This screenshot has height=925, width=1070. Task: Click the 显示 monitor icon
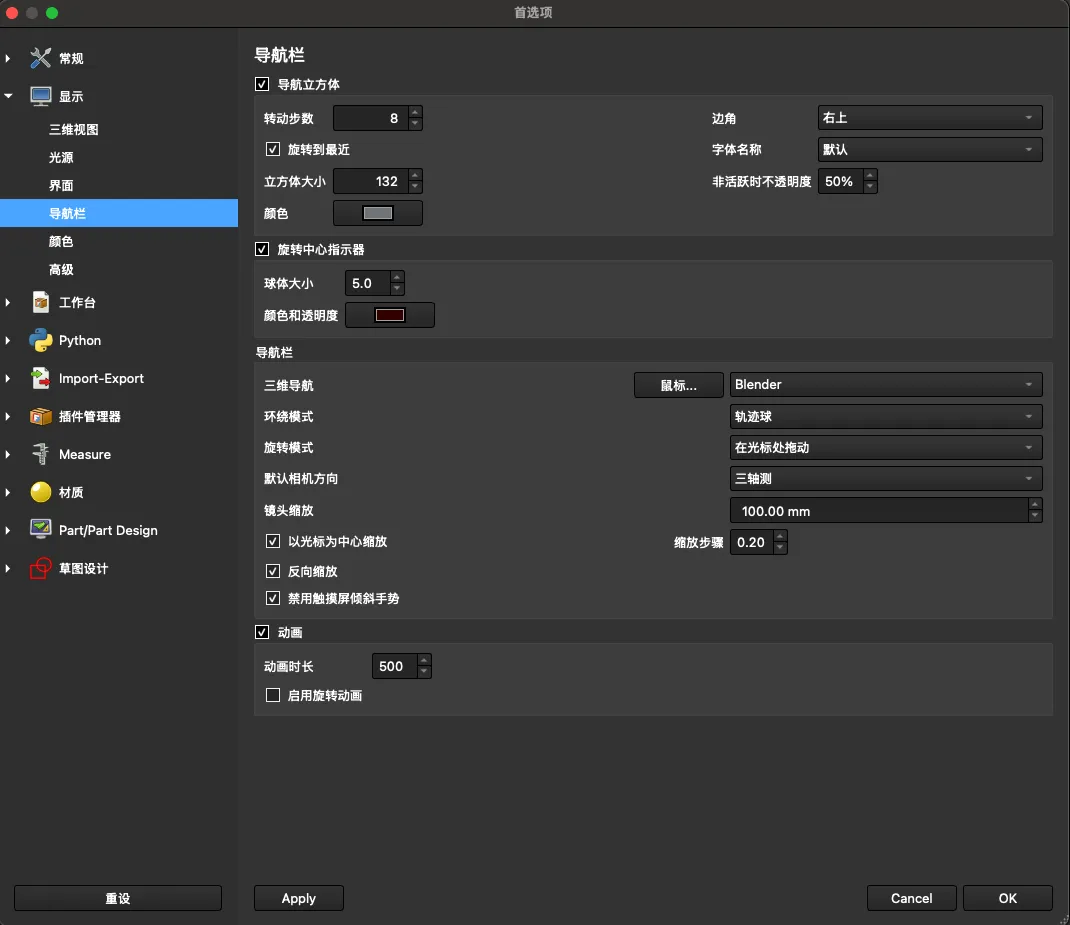[40, 96]
